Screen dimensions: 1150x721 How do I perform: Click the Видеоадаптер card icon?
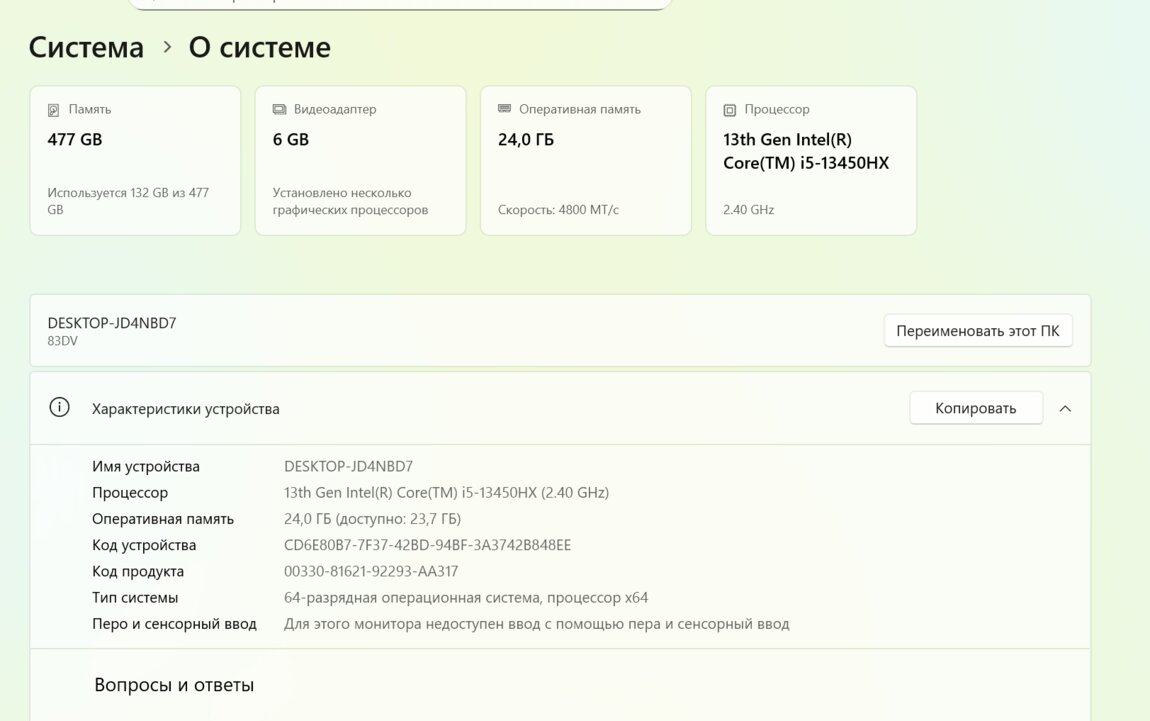(279, 109)
